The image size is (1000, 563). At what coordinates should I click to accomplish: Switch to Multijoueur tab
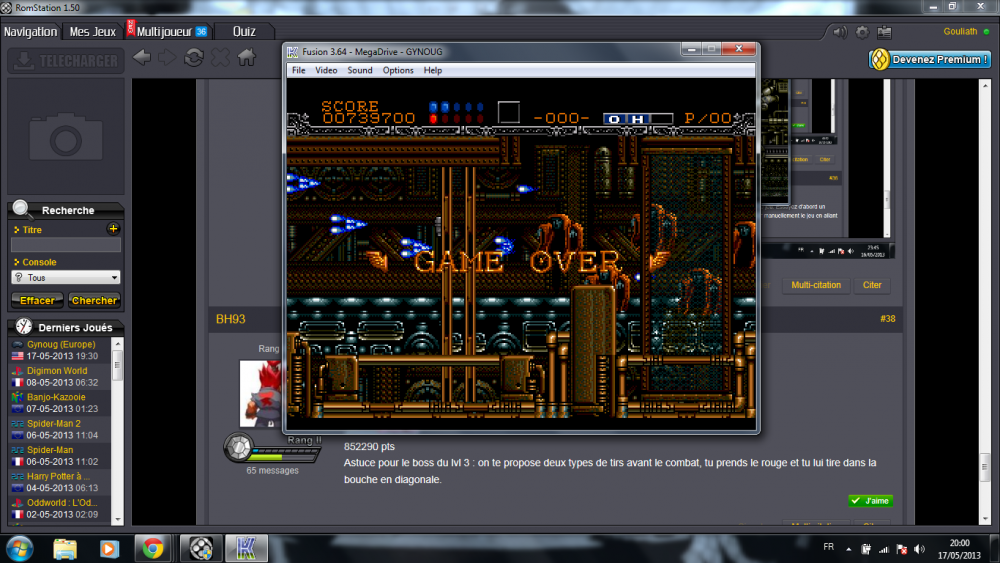pyautogui.click(x=169, y=31)
